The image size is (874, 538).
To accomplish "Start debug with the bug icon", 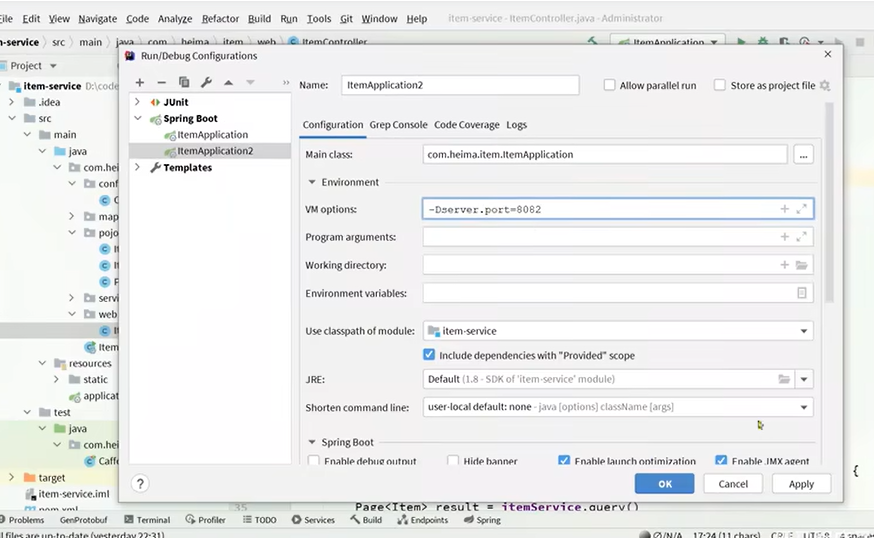I will pyautogui.click(x=763, y=42).
